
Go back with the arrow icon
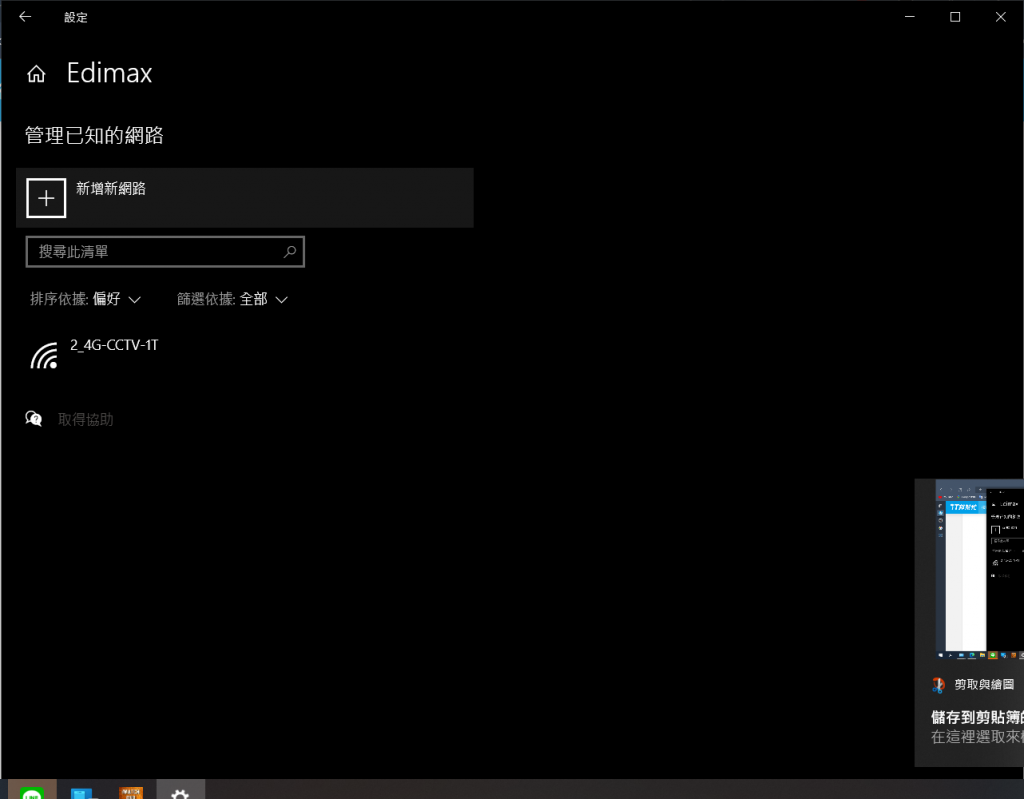tap(25, 17)
